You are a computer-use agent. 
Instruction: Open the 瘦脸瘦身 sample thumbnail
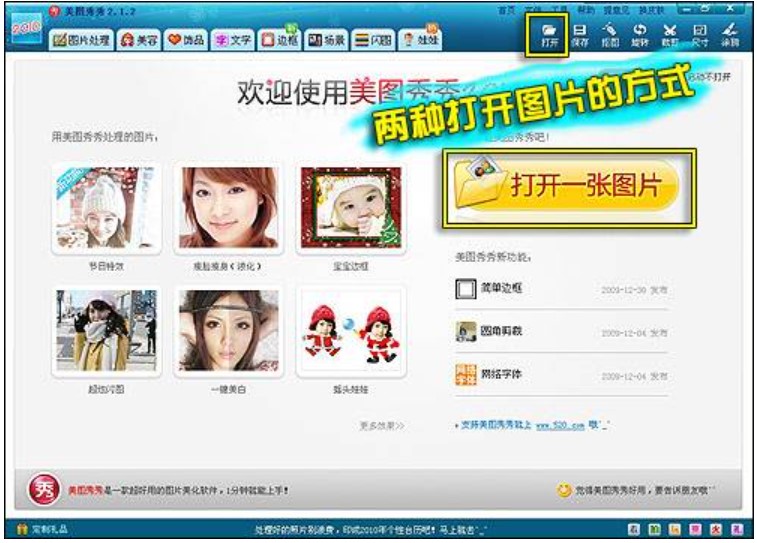pyautogui.click(x=228, y=208)
